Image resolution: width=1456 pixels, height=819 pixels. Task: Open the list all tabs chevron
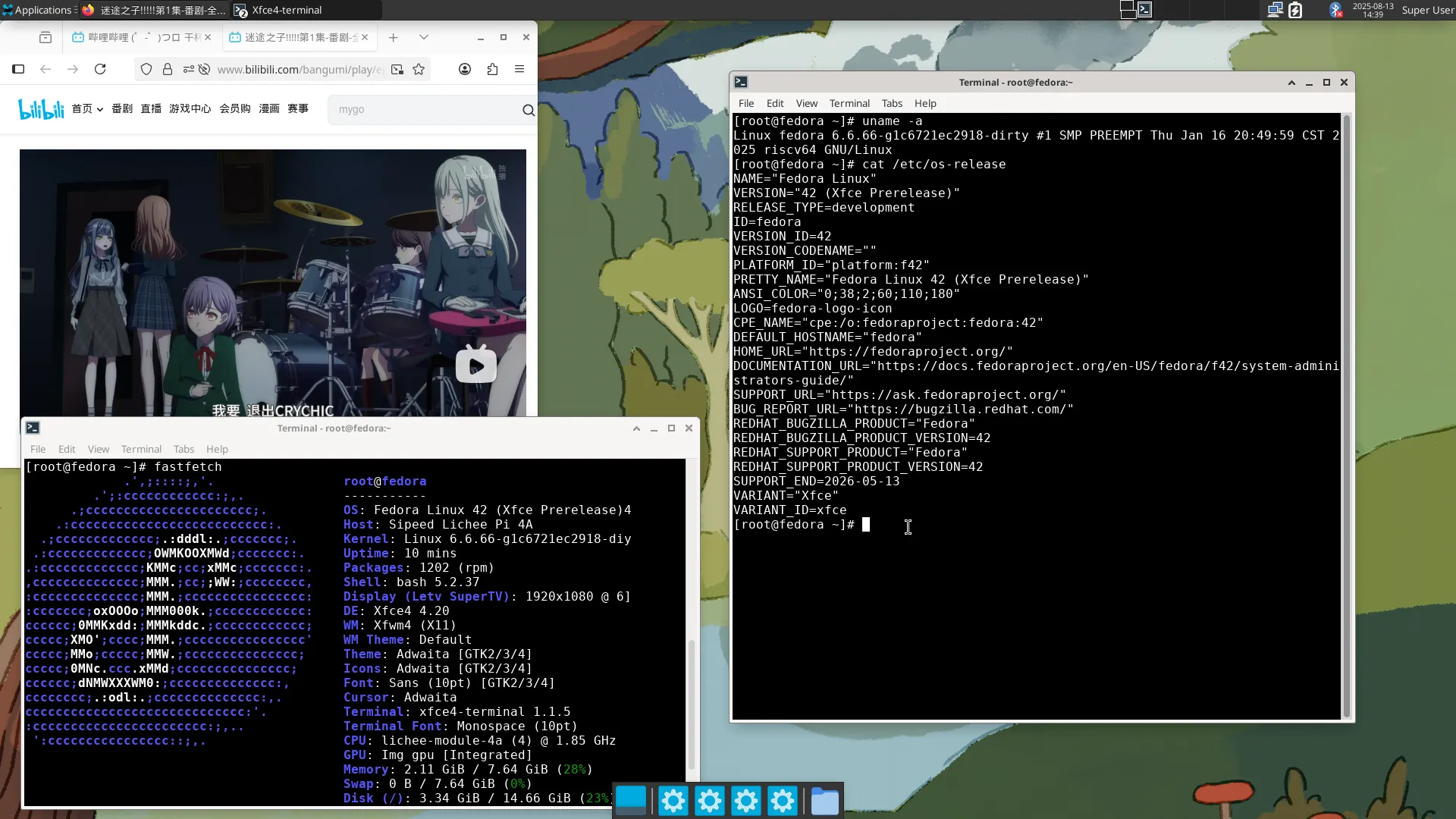point(424,37)
